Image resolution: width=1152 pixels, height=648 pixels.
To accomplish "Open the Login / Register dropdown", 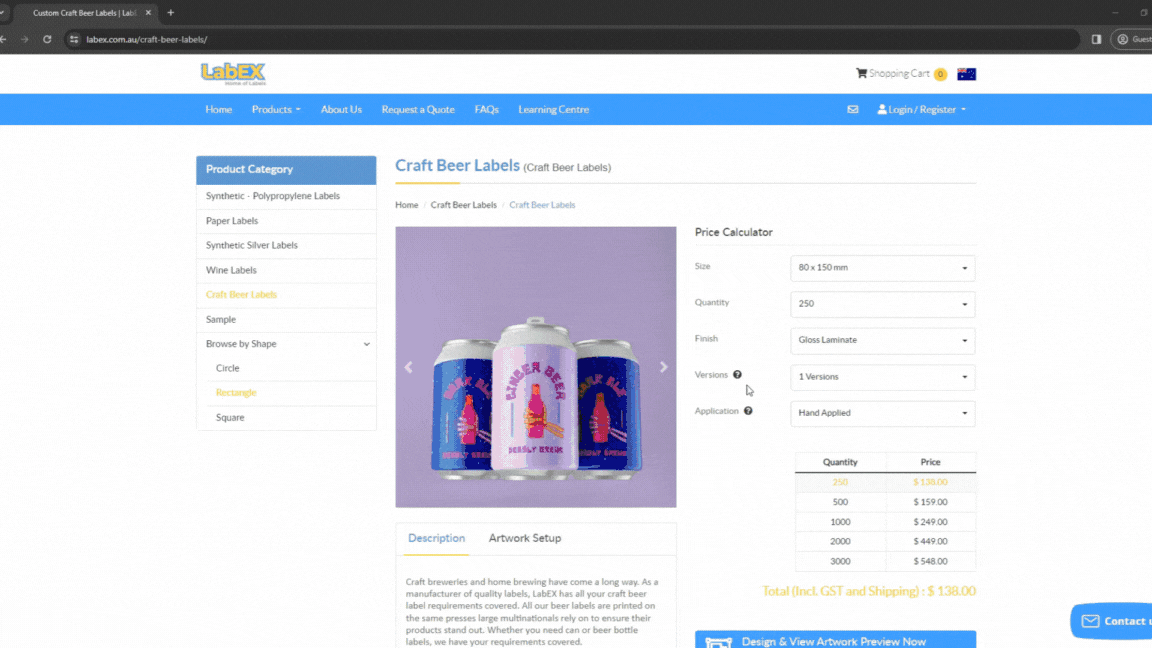I will [x=919, y=109].
